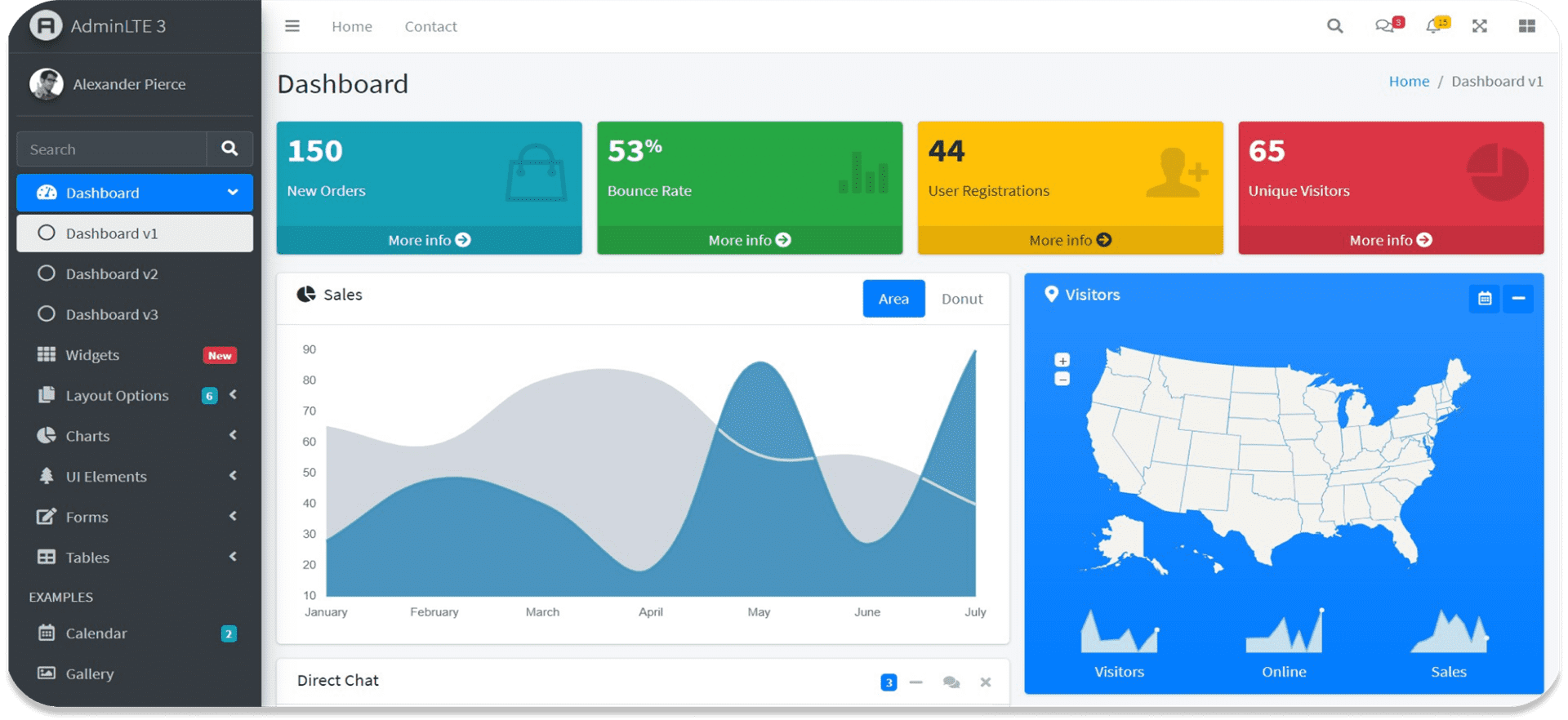Viewport: 1568px width, 720px height.
Task: Open the control sidebar grid icon
Action: click(x=1526, y=26)
